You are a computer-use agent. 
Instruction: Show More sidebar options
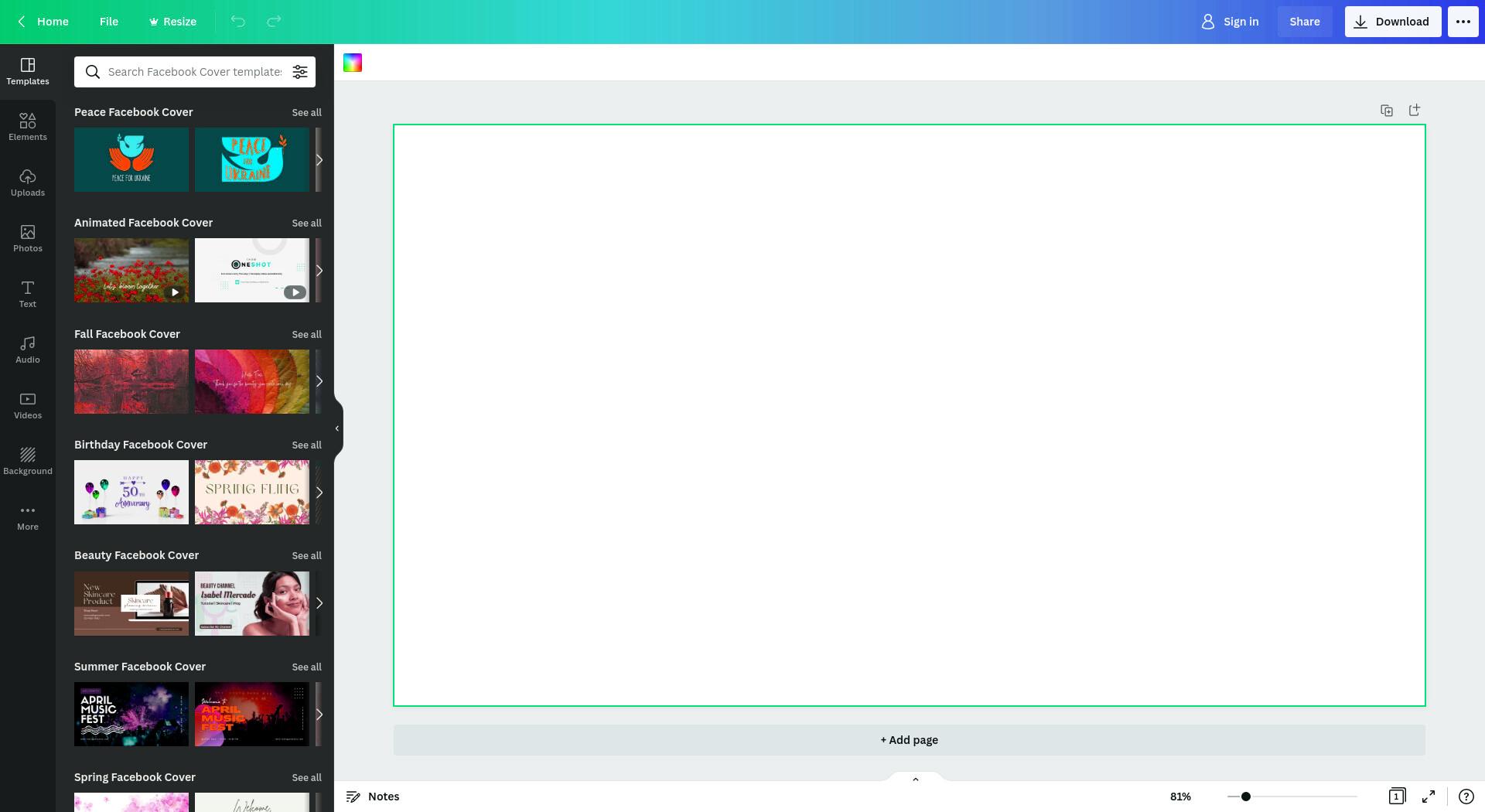[28, 517]
